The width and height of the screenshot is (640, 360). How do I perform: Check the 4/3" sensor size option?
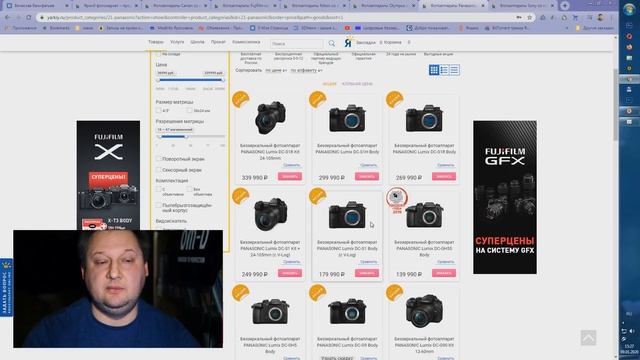(x=158, y=111)
